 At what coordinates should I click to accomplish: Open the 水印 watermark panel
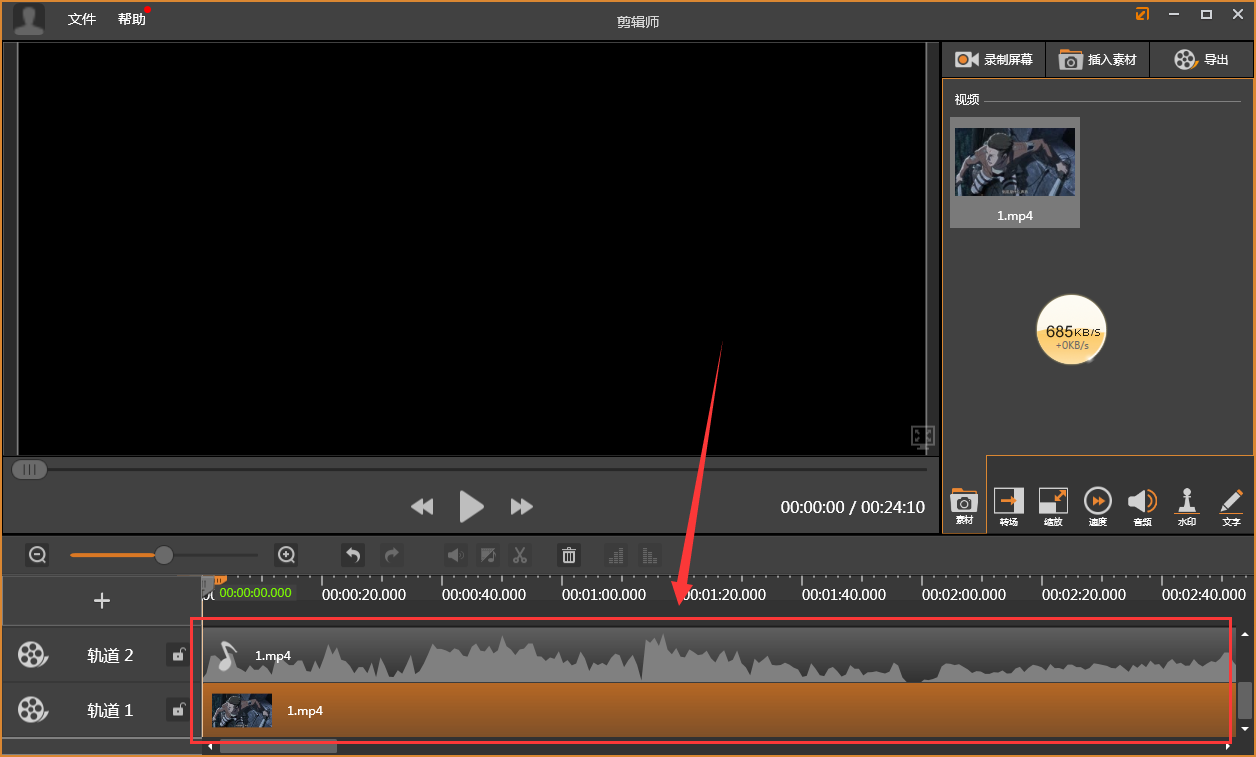coord(1186,506)
